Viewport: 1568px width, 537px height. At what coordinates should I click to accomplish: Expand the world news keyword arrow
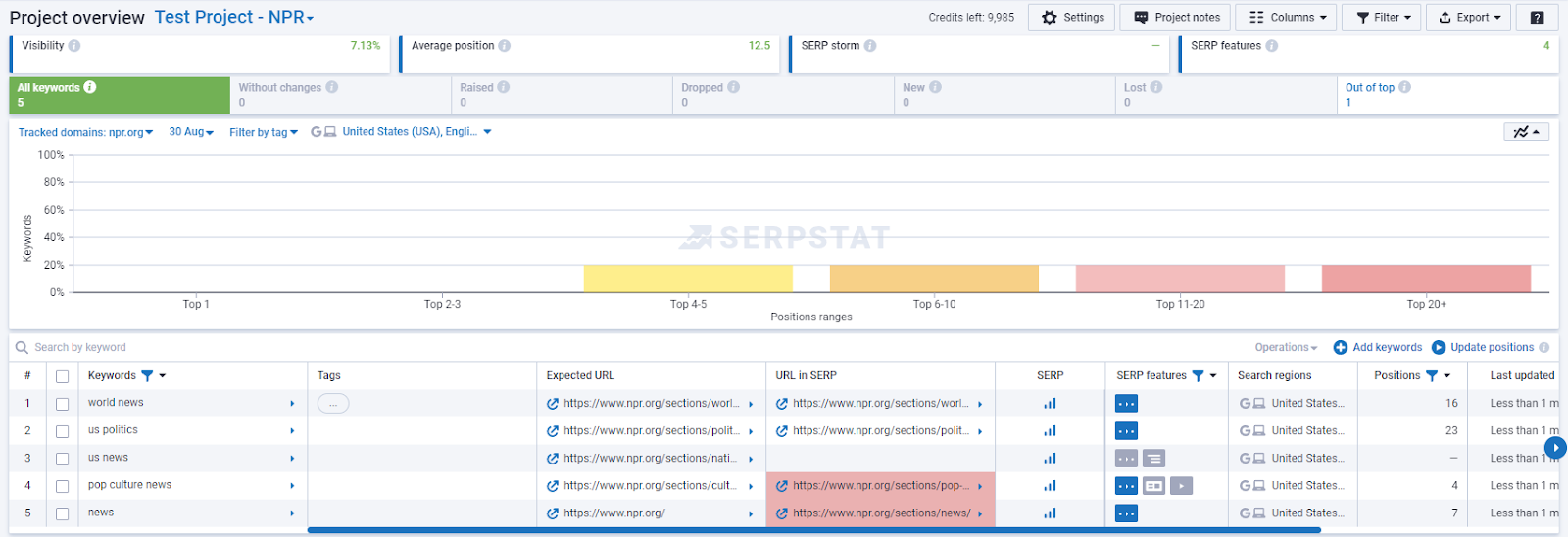click(x=292, y=404)
